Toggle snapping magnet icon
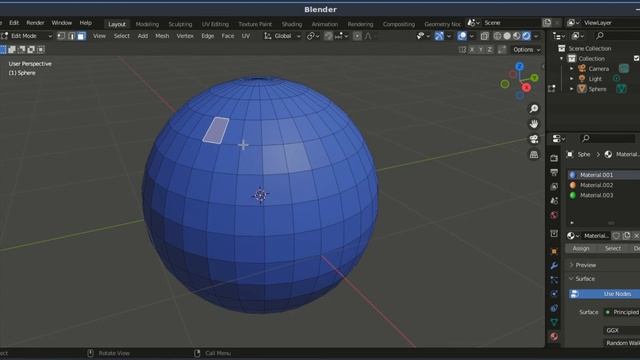This screenshot has height=360, width=640. tap(328, 36)
